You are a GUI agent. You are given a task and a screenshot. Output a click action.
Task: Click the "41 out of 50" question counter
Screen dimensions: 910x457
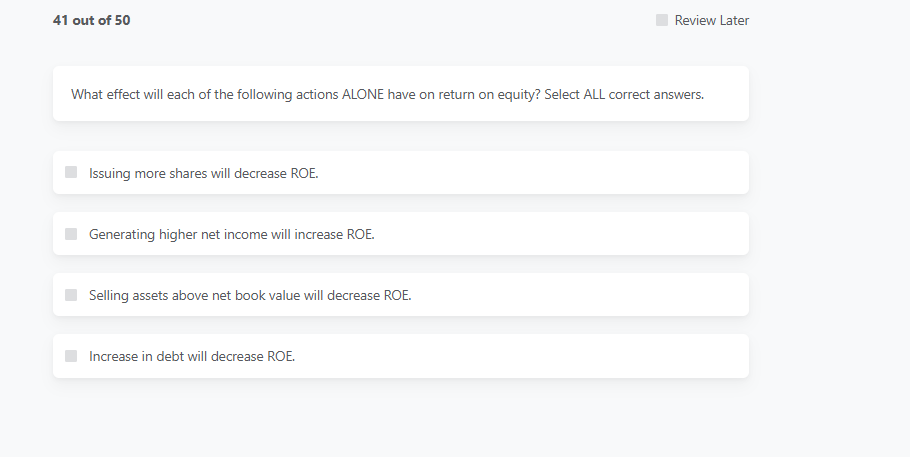[91, 20]
